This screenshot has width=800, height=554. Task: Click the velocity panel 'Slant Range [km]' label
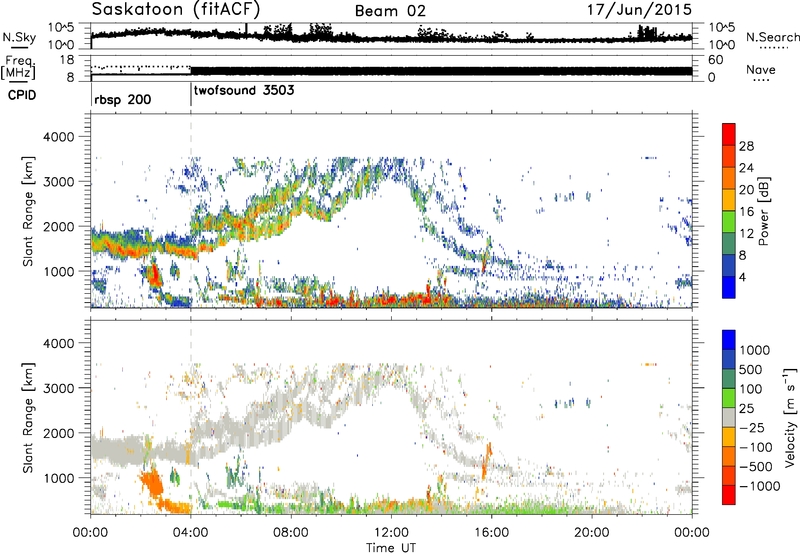28,417
